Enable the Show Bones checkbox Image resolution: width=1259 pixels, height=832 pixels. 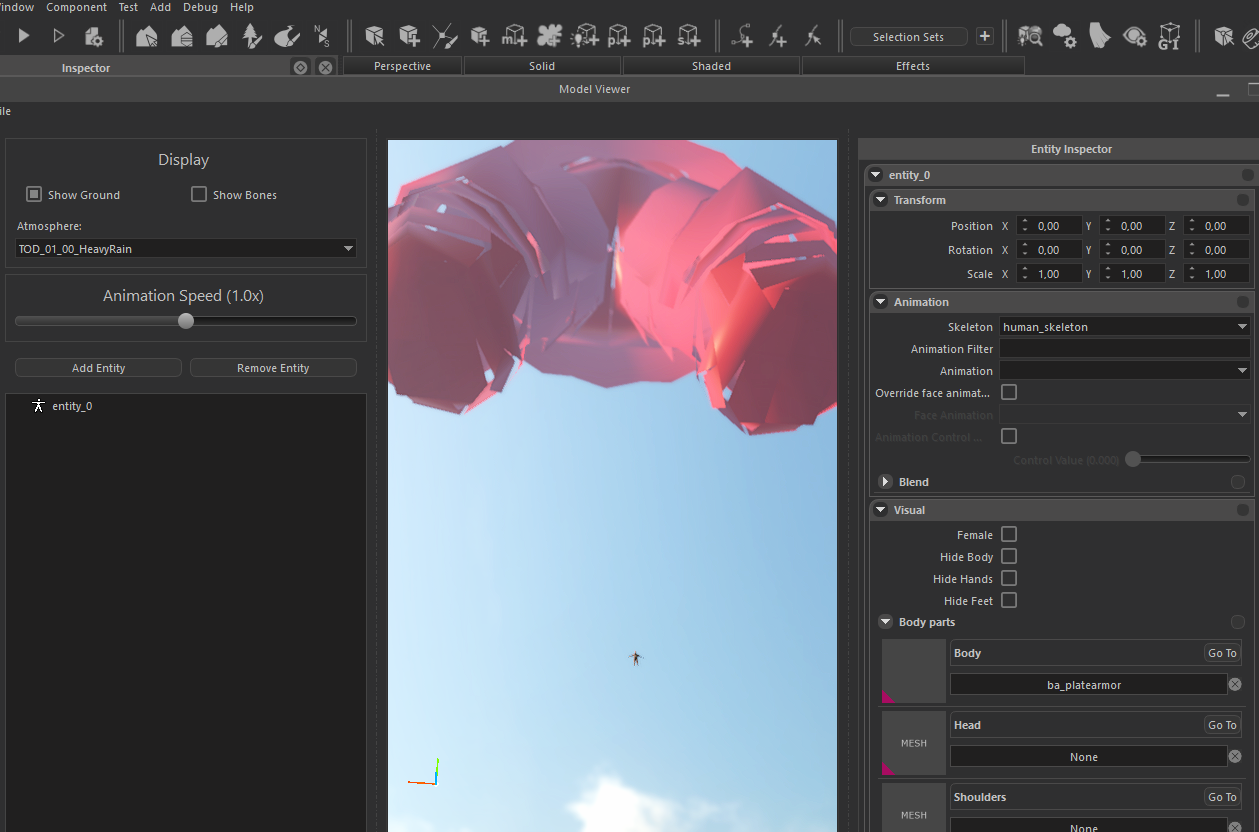click(199, 195)
